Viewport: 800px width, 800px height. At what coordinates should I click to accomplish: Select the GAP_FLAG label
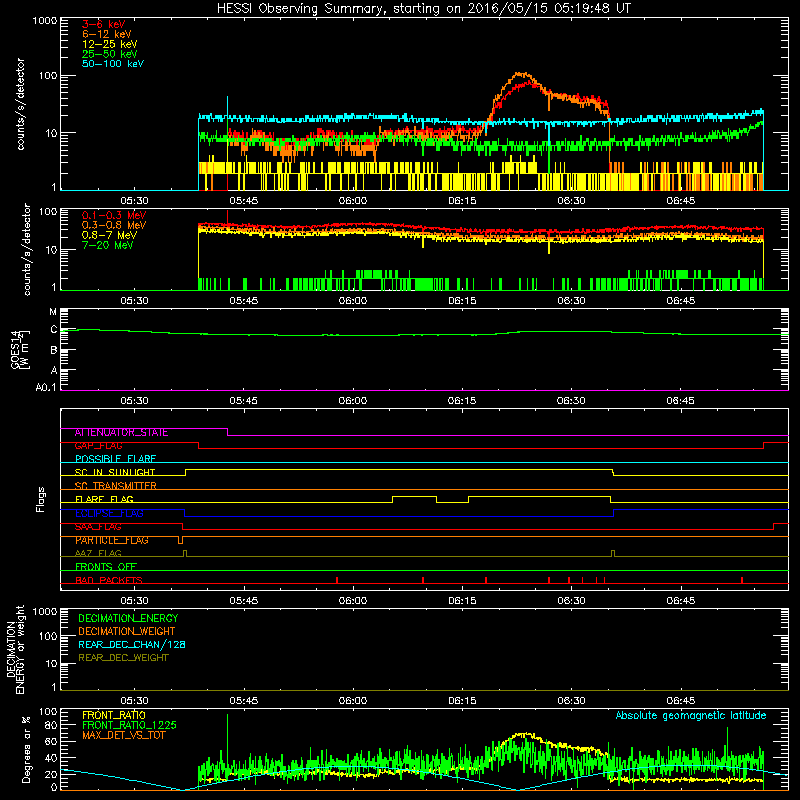coord(98,446)
